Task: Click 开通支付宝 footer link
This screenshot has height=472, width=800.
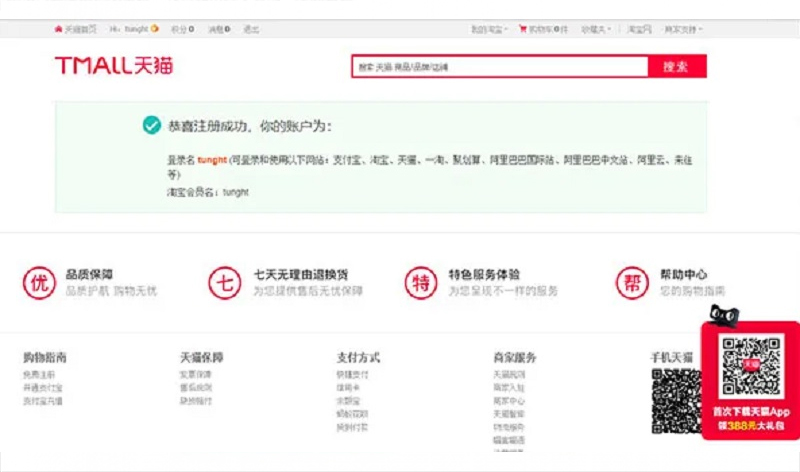Action: 43,388
